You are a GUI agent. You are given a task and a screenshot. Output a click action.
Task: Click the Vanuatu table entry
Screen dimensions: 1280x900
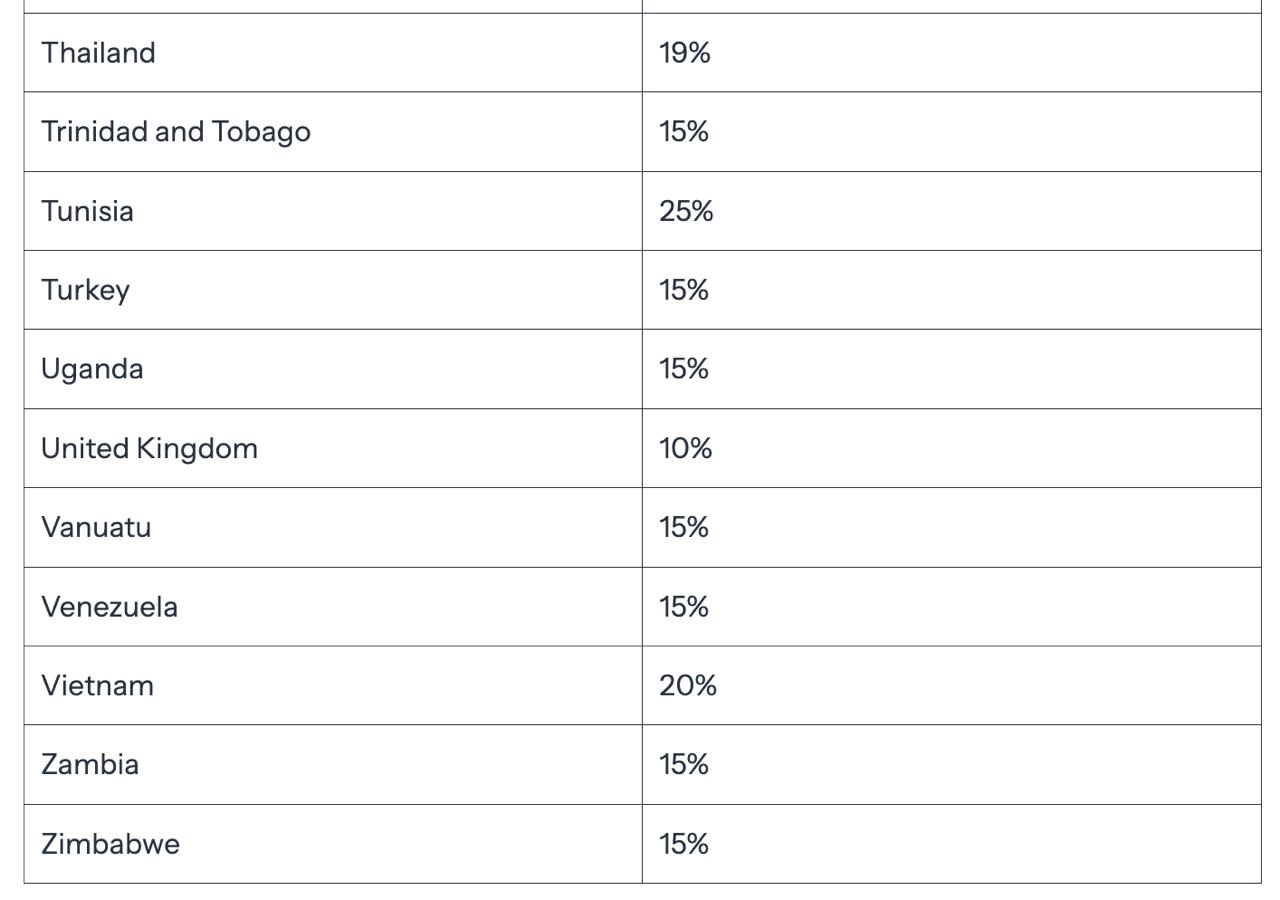[96, 527]
